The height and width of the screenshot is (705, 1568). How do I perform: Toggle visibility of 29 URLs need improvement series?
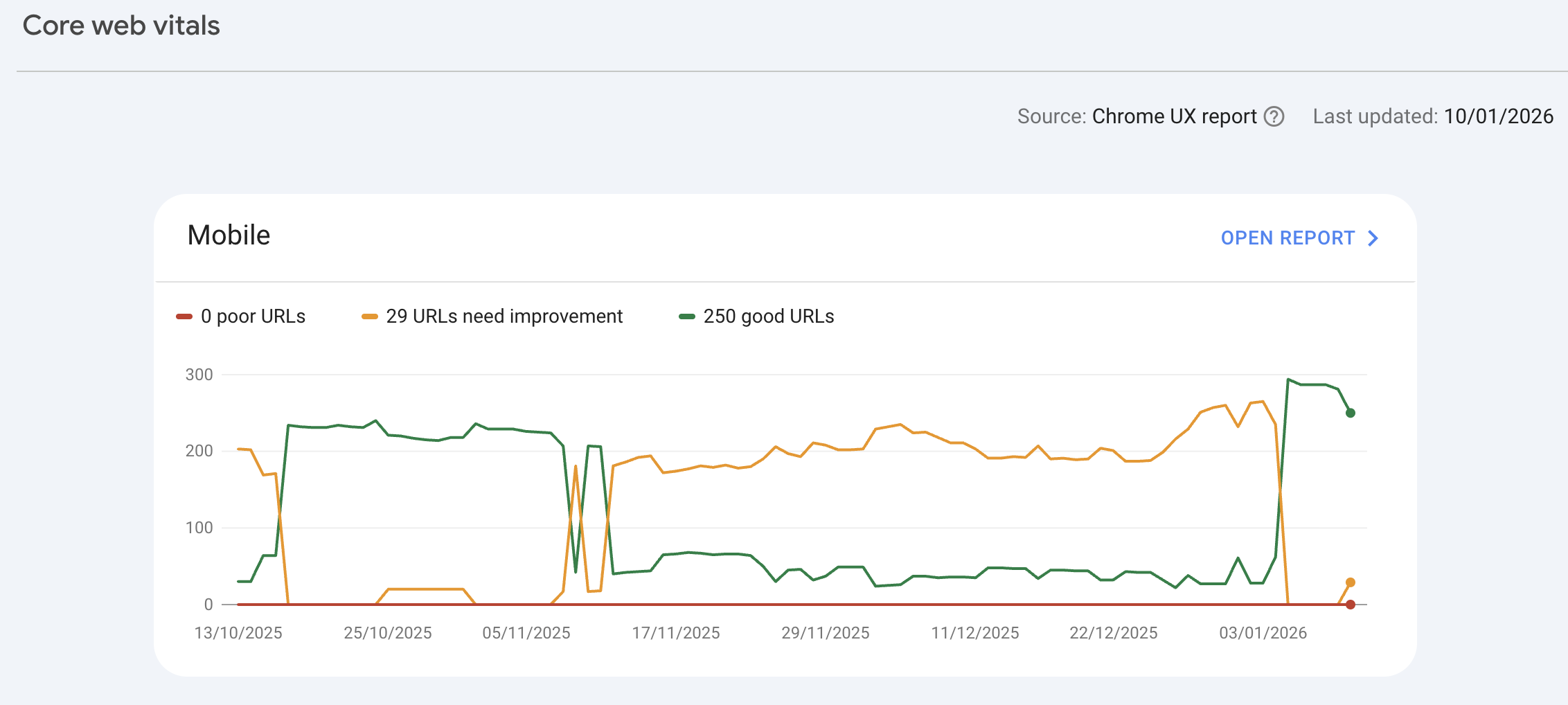(495, 316)
